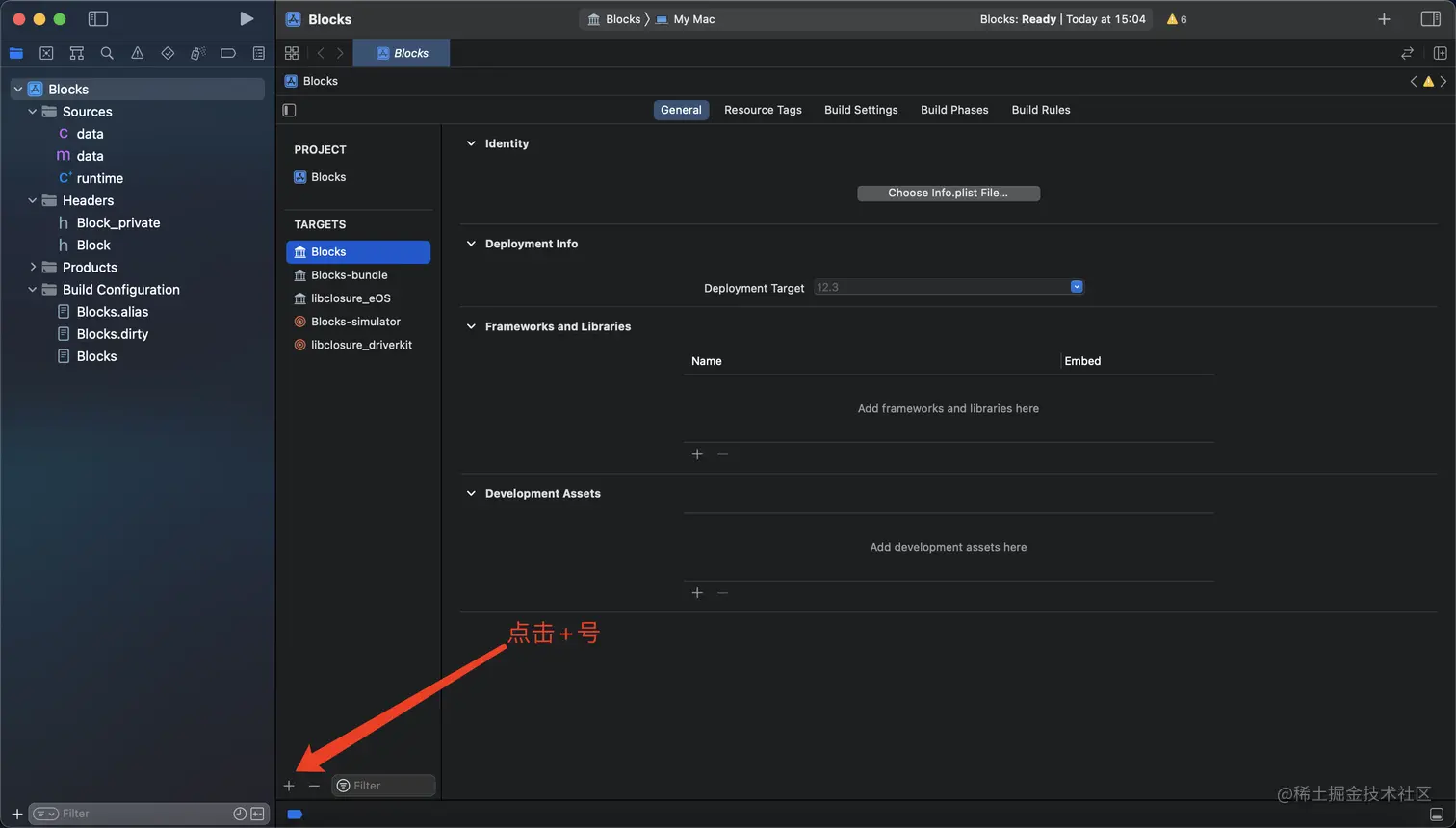Open the Blocks scheme selector
The height and width of the screenshot is (828, 1456).
tap(612, 19)
